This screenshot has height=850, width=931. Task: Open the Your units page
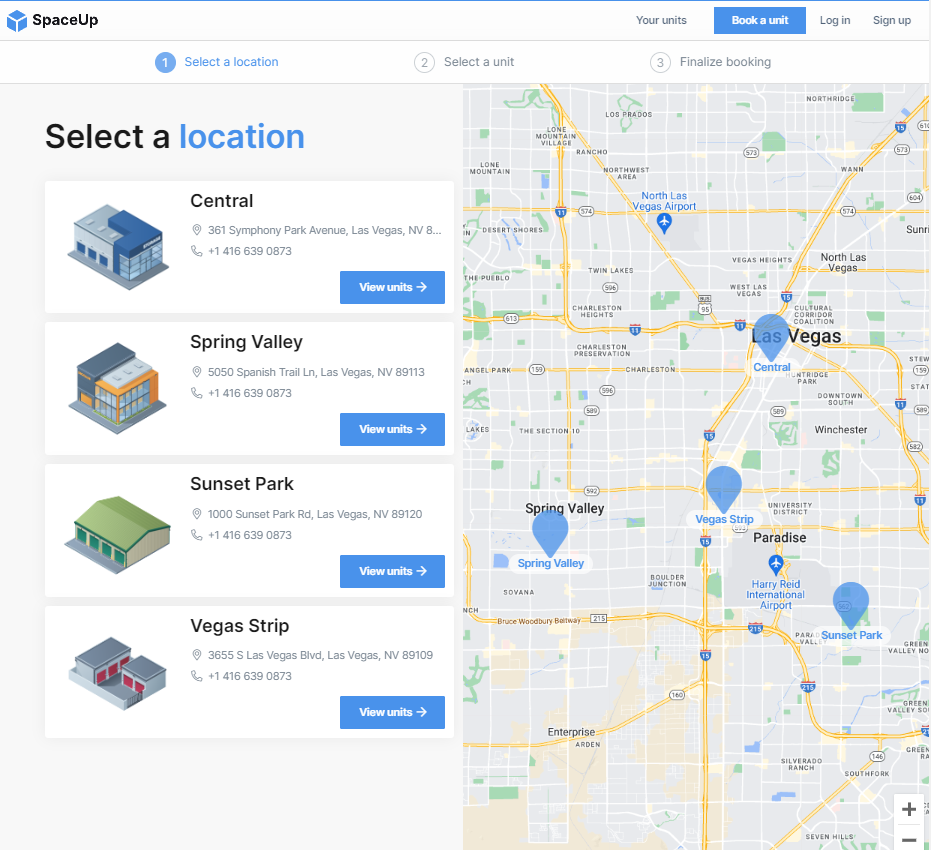click(x=661, y=20)
